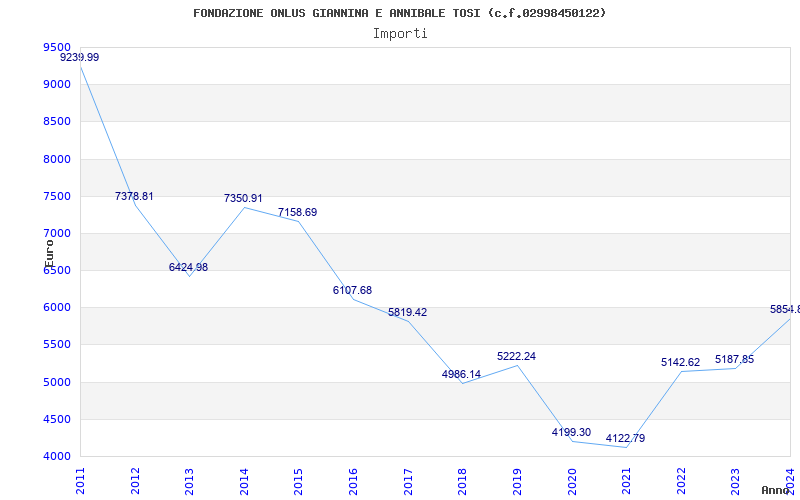
Task: Select the 4122.79 minimum value label
Action: click(625, 438)
